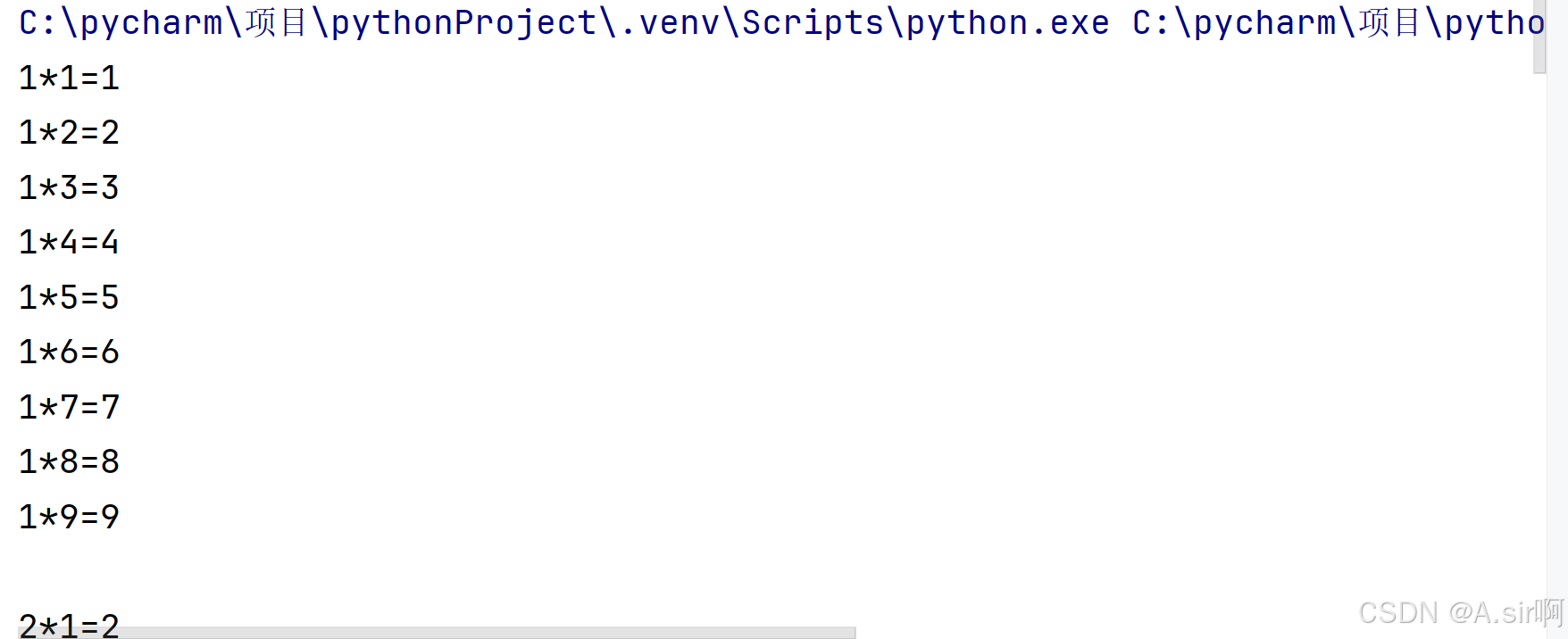
Task: Place cursor on output line 1*3=3
Action: pos(69,188)
